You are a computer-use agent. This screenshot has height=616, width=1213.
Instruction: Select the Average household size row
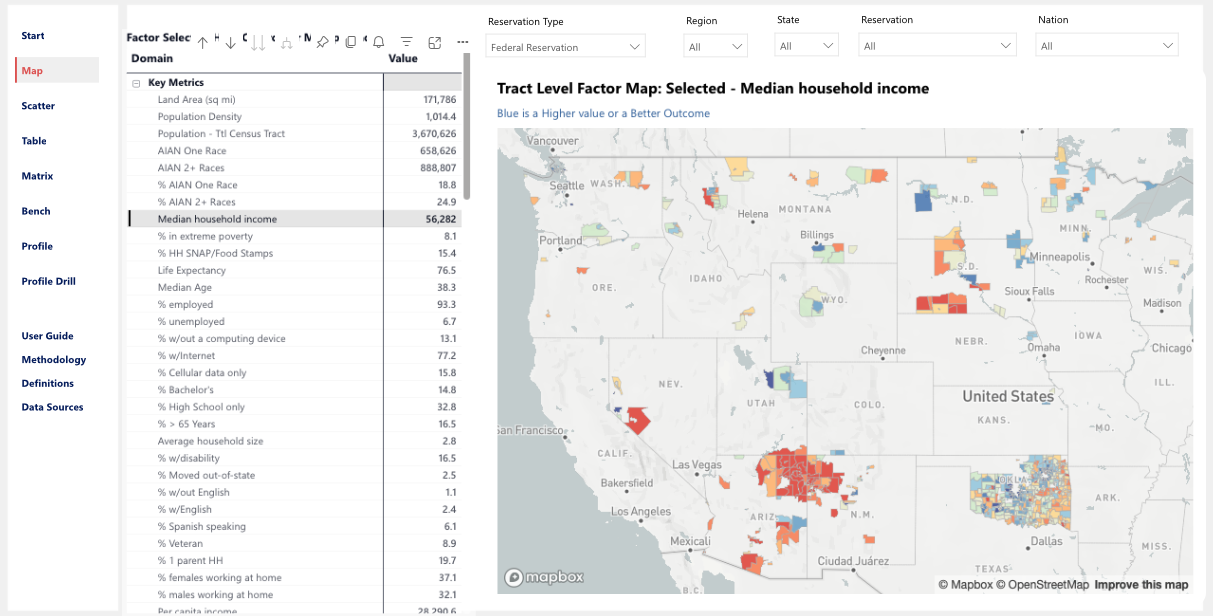pyautogui.click(x=294, y=441)
